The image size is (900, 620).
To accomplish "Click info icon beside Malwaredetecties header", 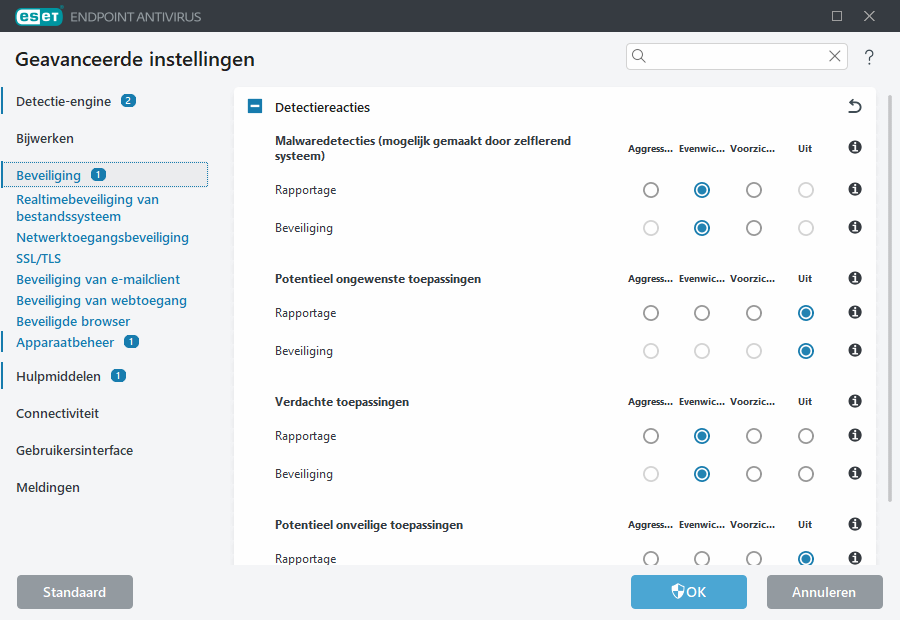I will coord(855,148).
